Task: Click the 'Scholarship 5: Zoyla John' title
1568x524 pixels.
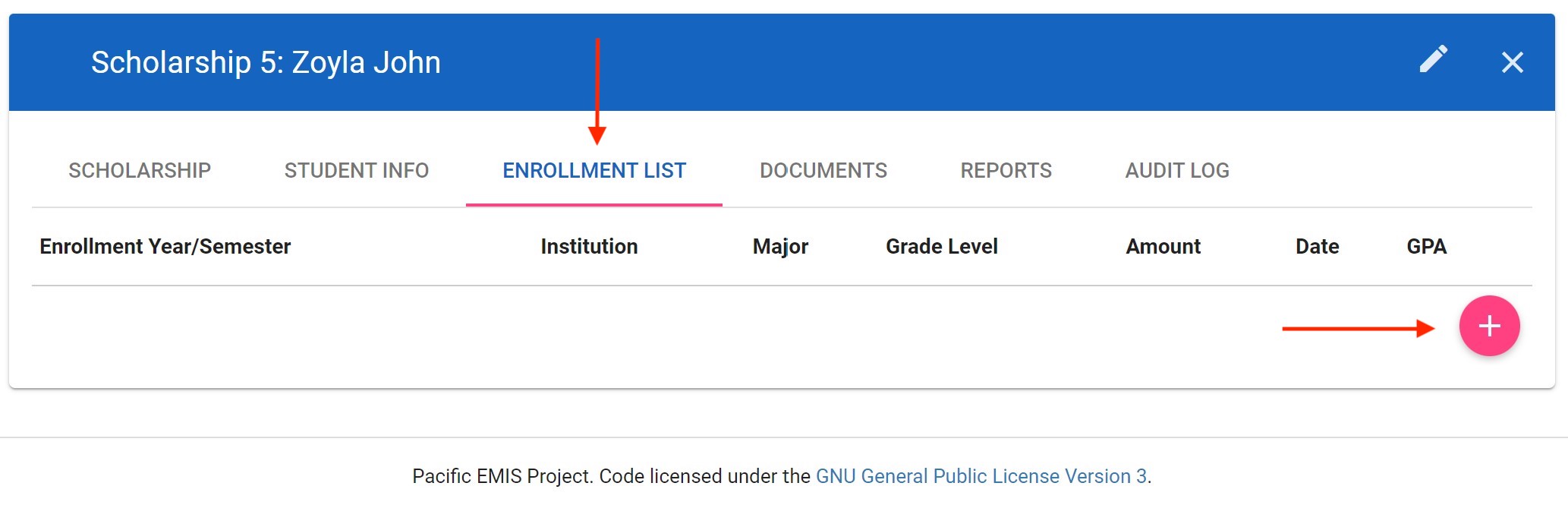Action: (266, 62)
